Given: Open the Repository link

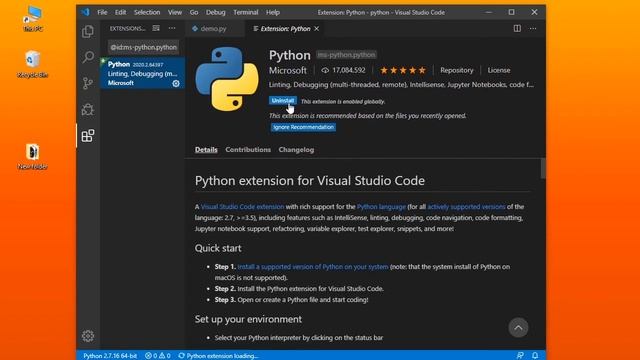Looking at the screenshot, I should 457,70.
